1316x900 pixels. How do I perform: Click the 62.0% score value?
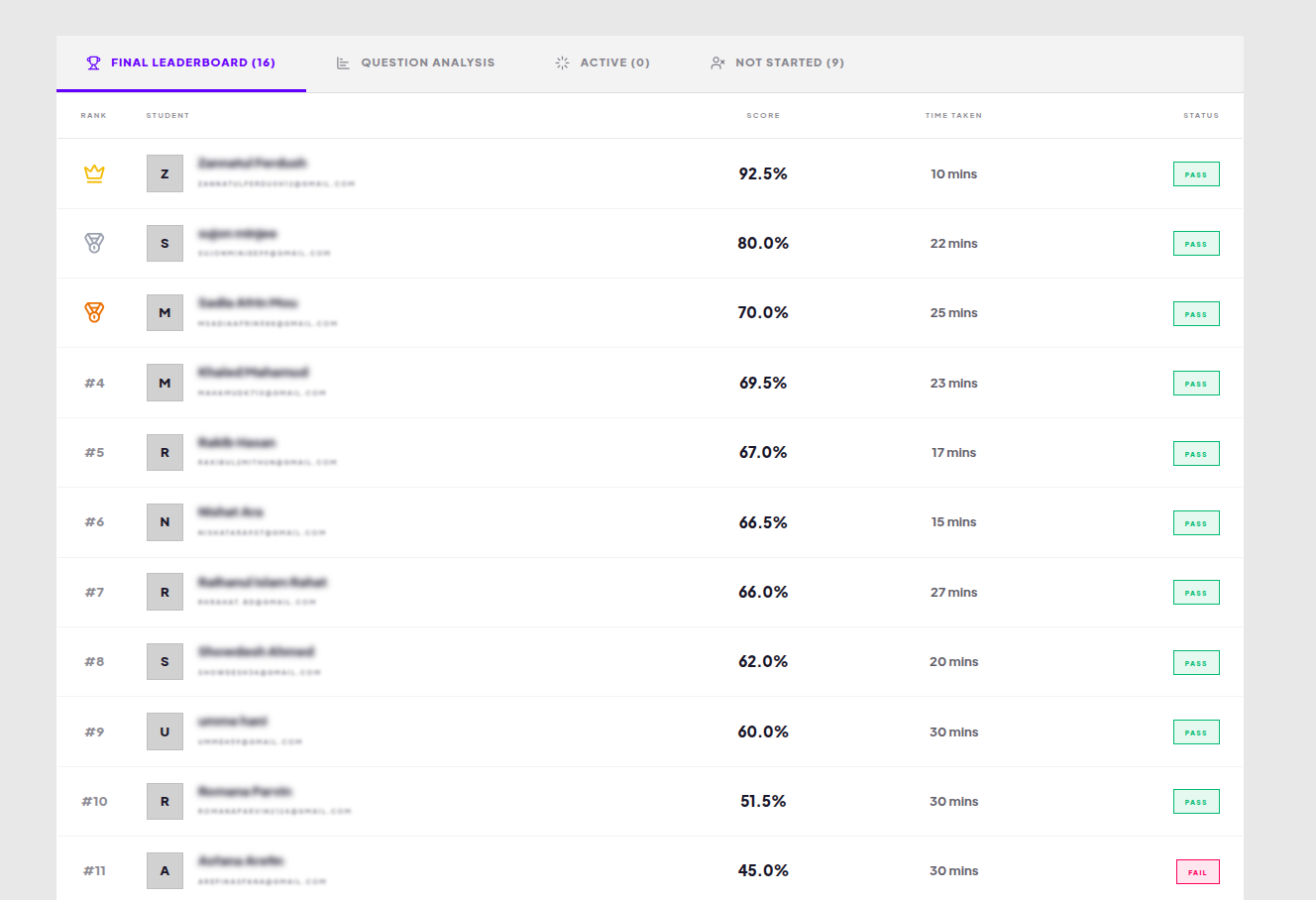click(763, 661)
